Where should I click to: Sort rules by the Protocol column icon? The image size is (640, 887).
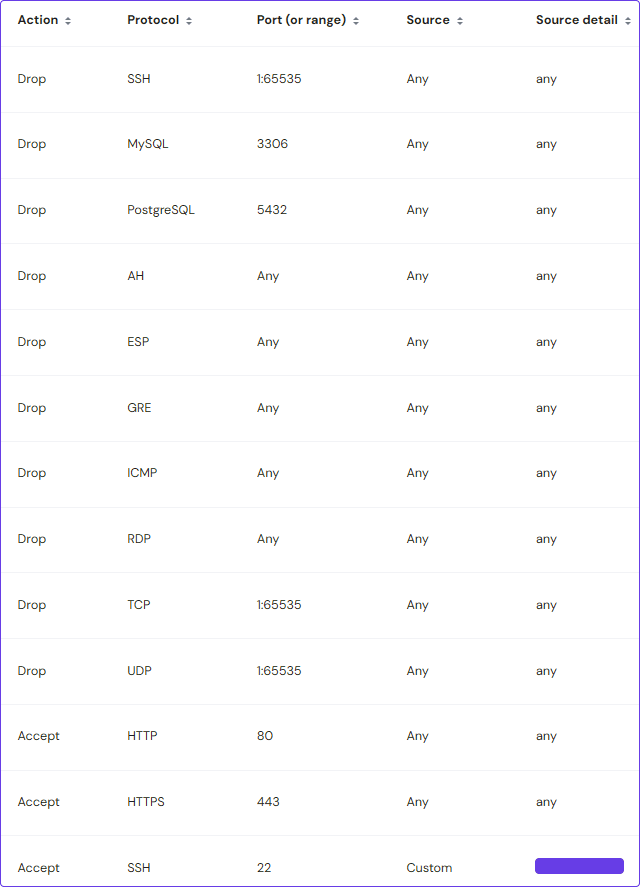189,21
